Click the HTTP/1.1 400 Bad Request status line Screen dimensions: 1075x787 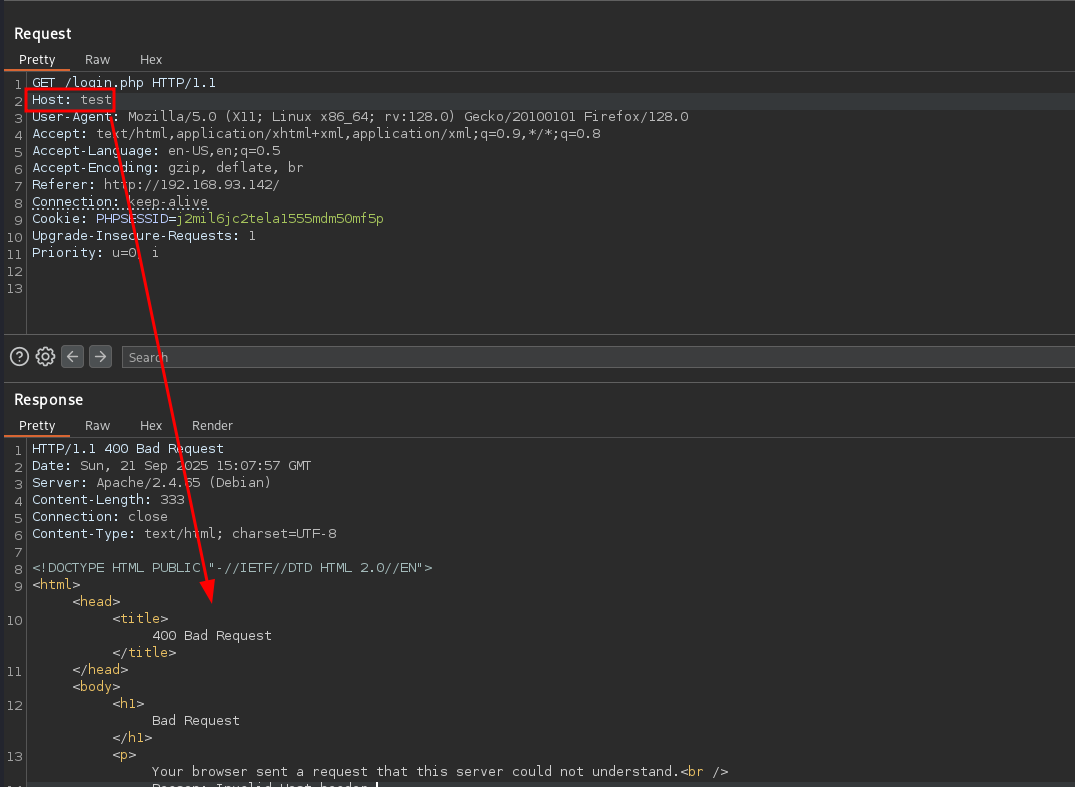[128, 449]
